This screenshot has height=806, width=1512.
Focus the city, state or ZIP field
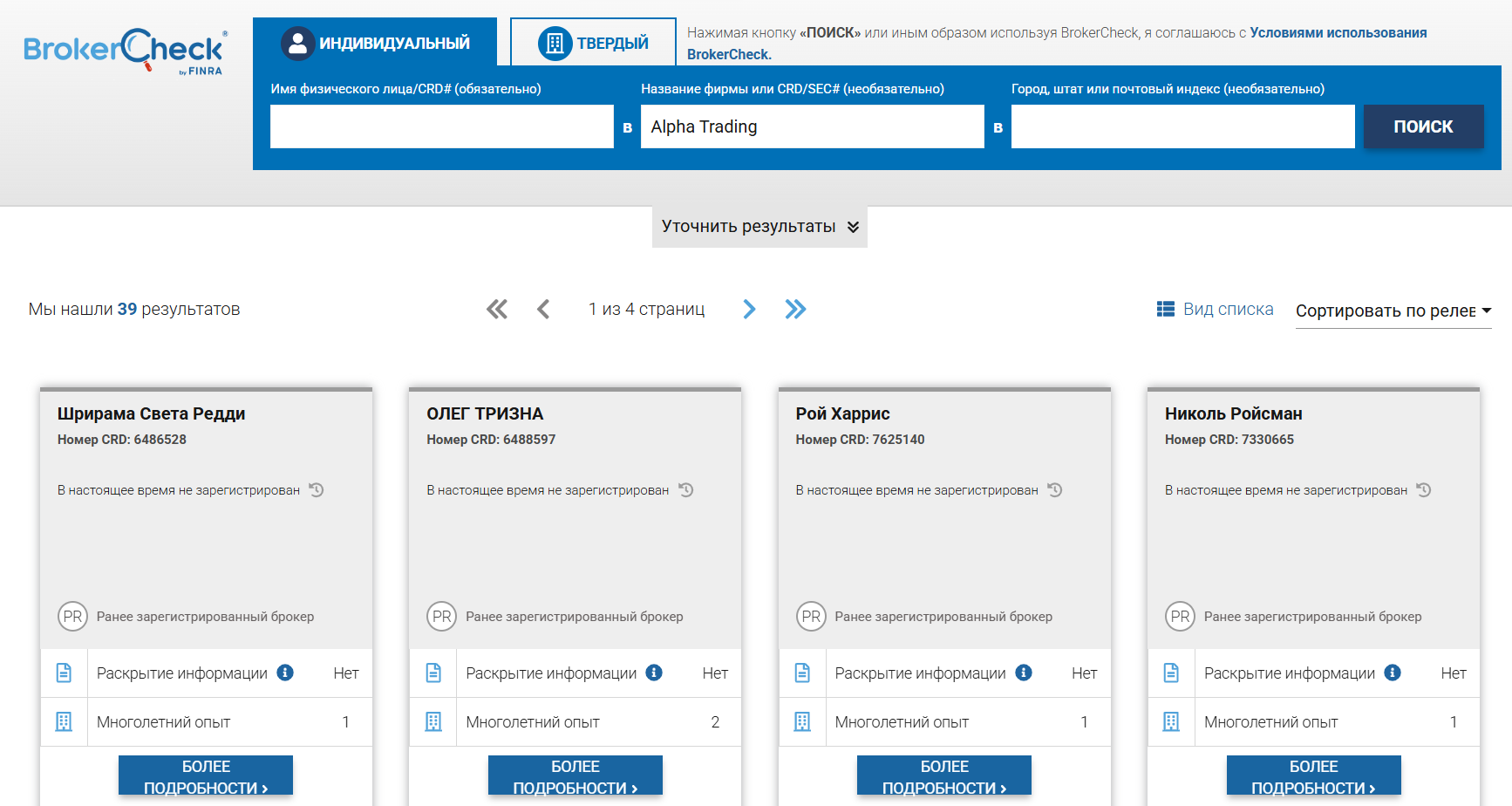pyautogui.click(x=1183, y=126)
